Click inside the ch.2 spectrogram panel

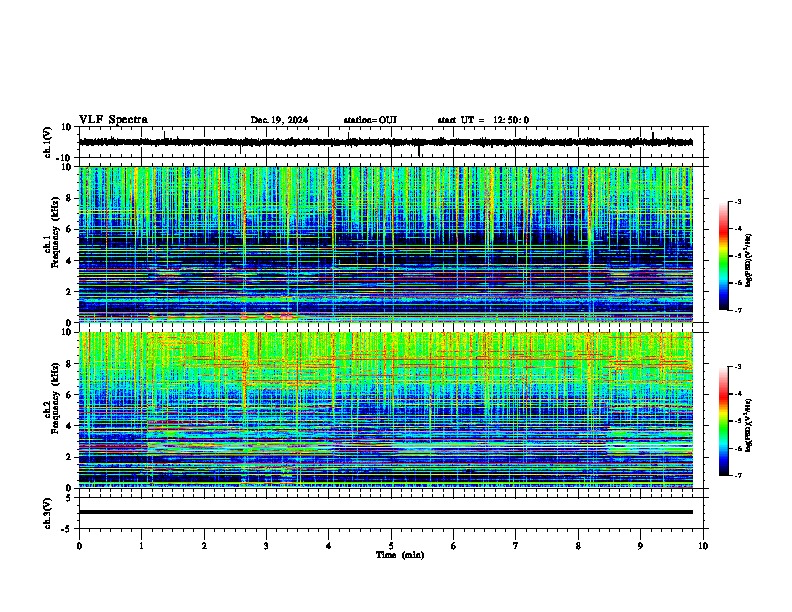(386, 410)
